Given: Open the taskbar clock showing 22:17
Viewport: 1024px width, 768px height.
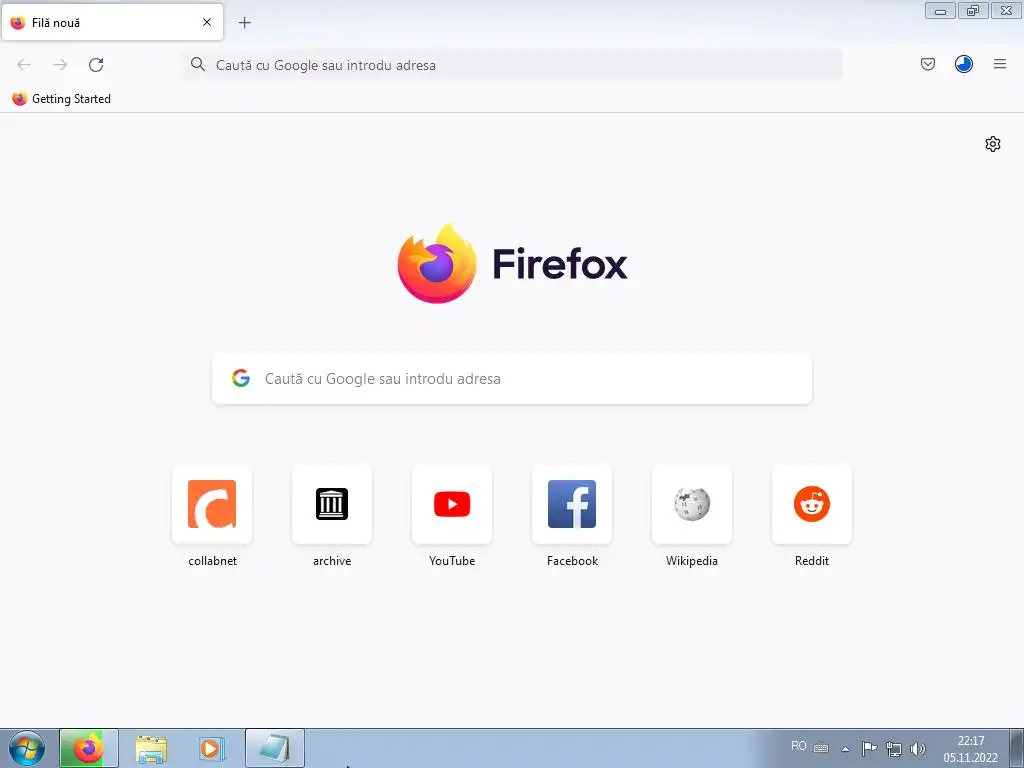Looking at the screenshot, I should click(x=970, y=749).
